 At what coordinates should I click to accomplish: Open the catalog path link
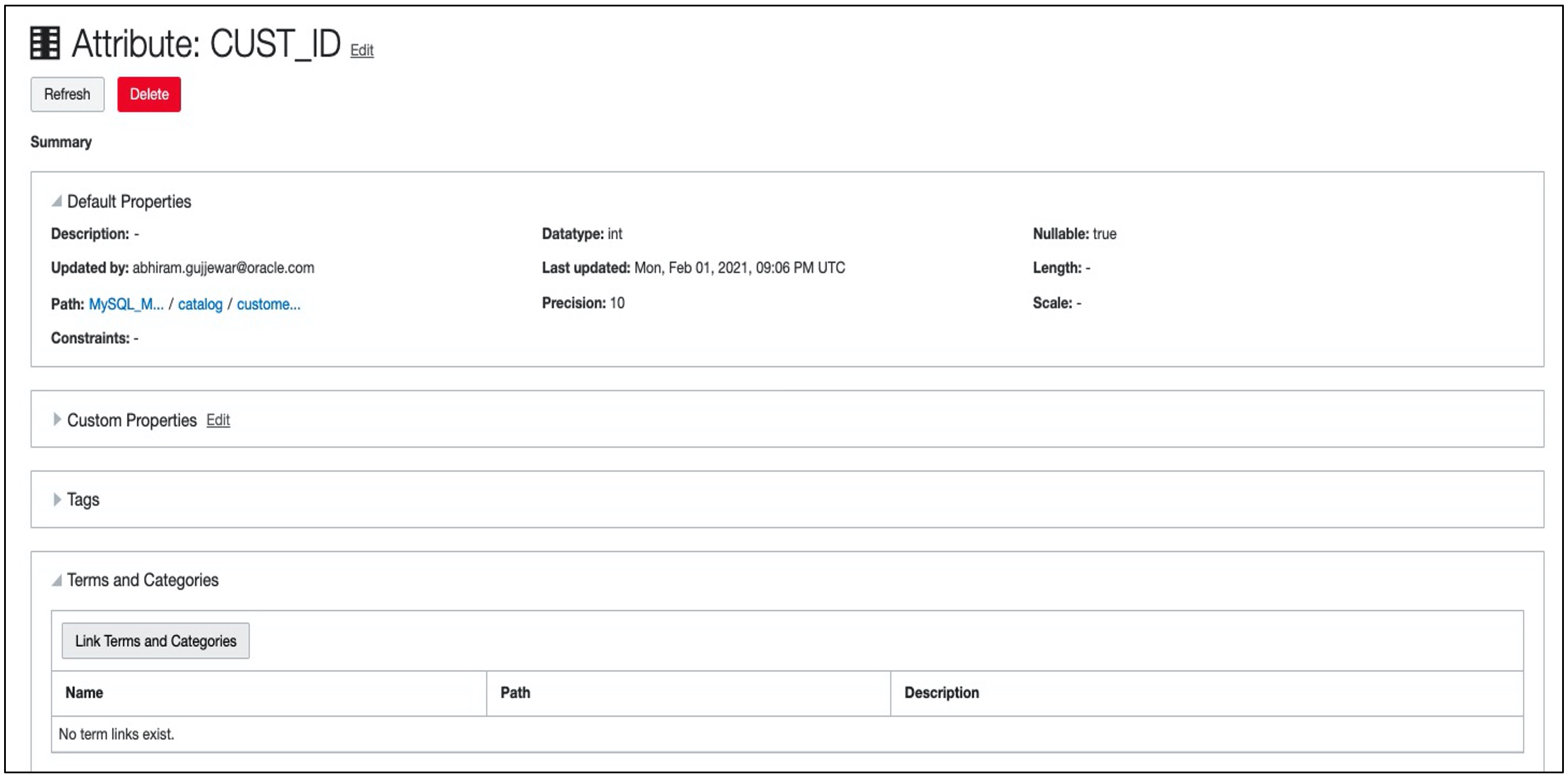(x=200, y=304)
